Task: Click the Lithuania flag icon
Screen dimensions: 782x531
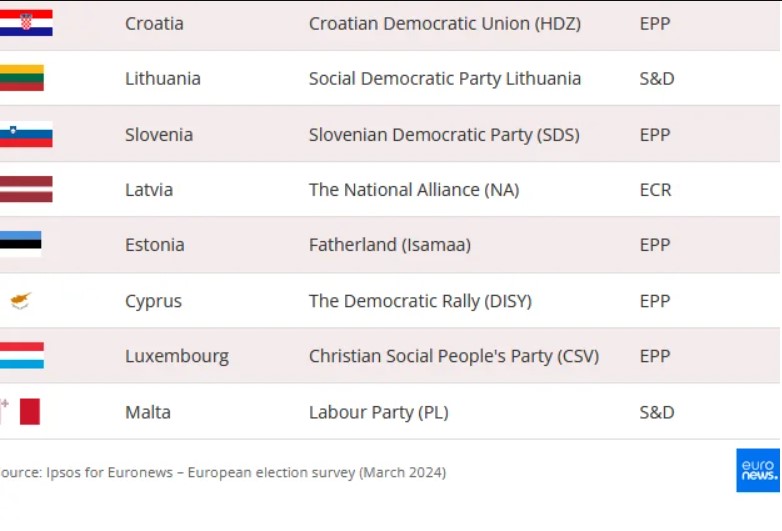Action: click(x=22, y=78)
